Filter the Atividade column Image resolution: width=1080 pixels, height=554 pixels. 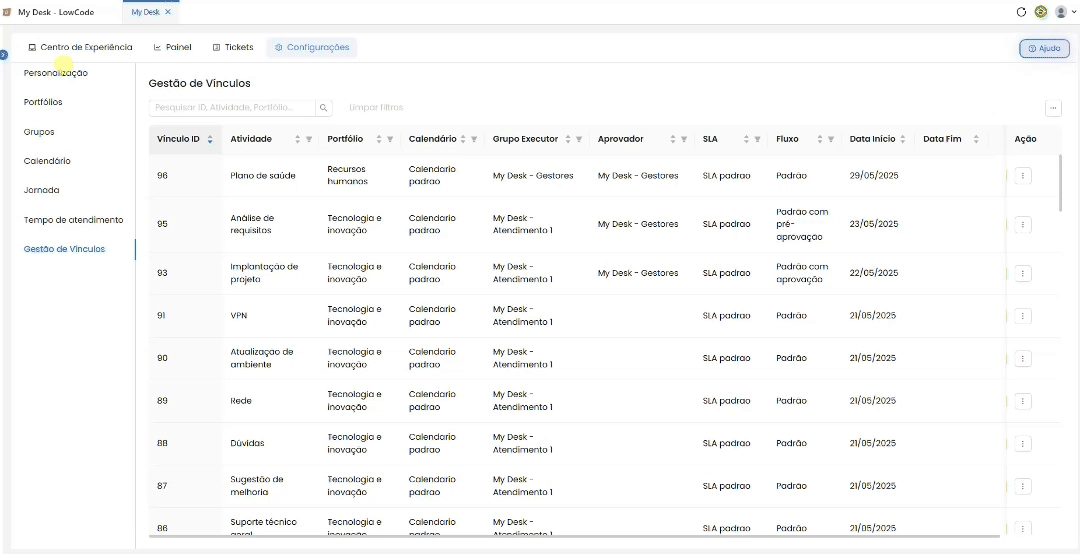coord(309,139)
